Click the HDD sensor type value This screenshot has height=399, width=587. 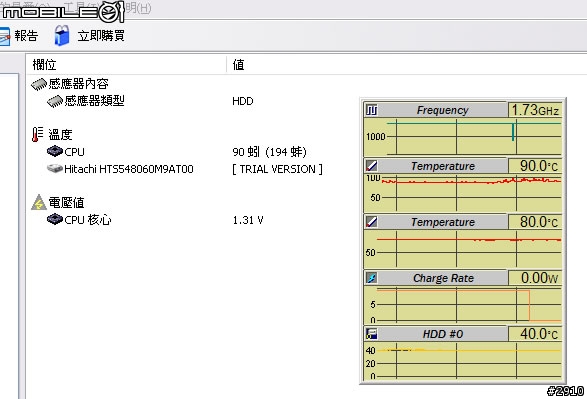[x=243, y=101]
